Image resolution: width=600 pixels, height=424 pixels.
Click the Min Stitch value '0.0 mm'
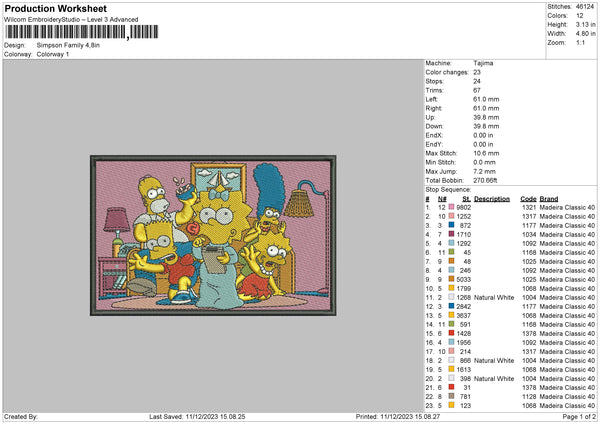[x=484, y=162]
